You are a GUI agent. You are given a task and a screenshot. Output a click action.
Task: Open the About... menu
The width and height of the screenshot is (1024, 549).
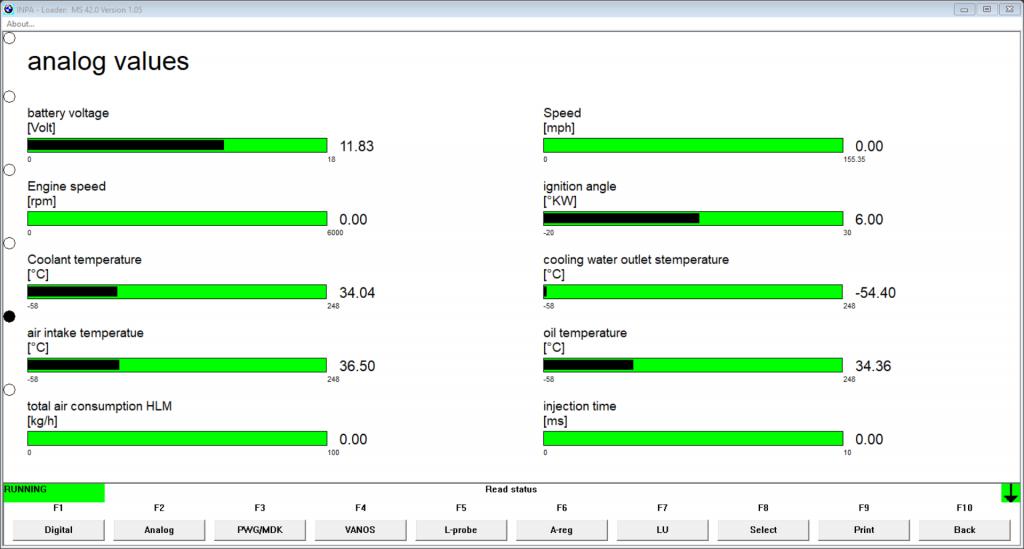20,24
